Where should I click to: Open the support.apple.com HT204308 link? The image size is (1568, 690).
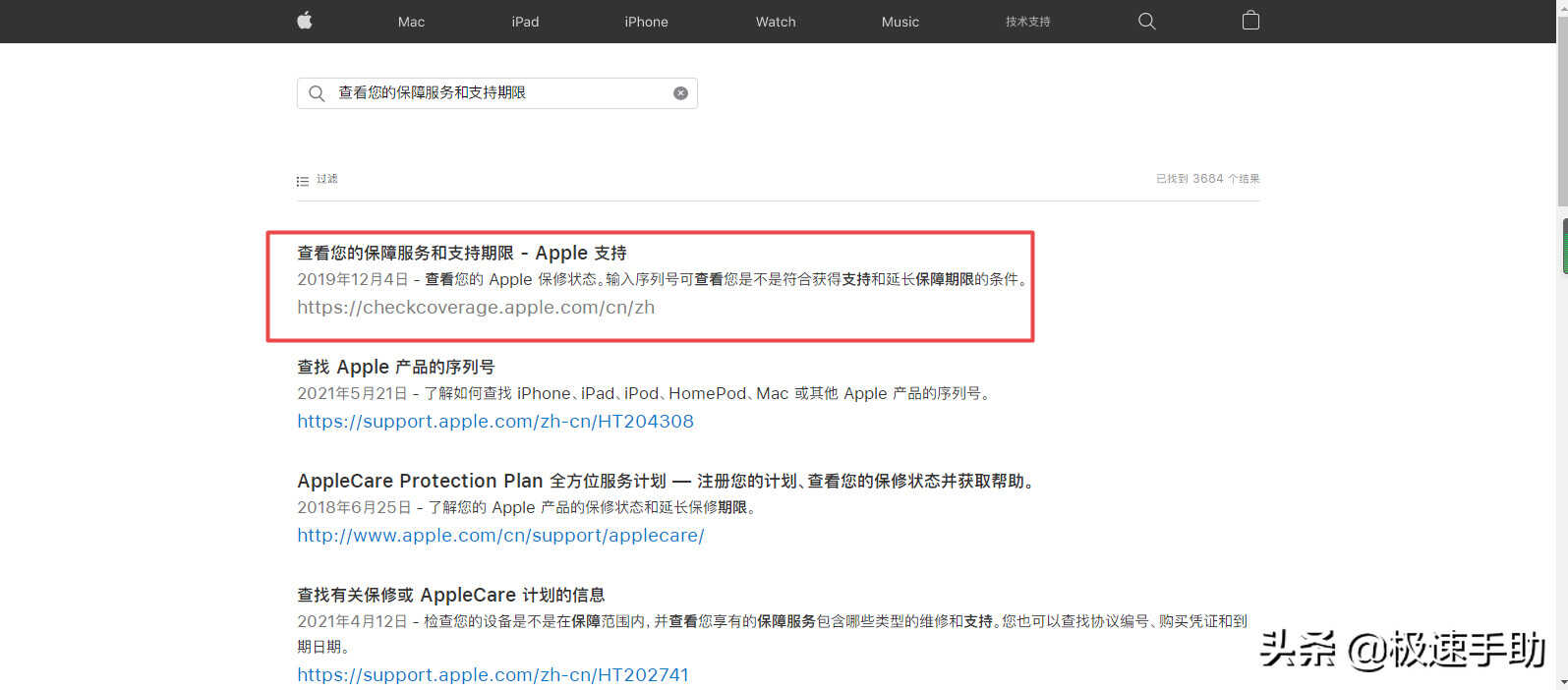coord(495,422)
